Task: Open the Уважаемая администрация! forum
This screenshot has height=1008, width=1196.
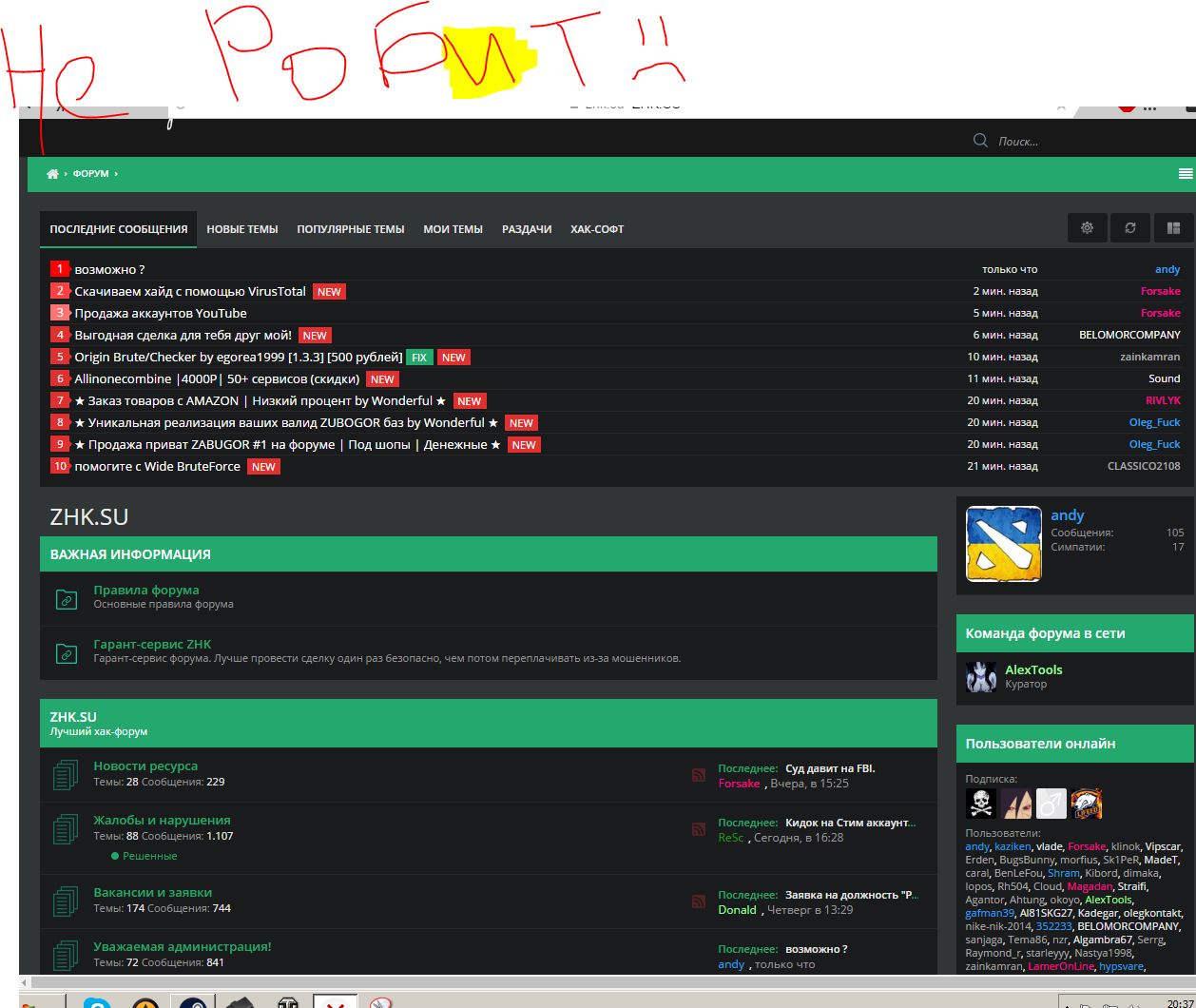Action: 183,946
